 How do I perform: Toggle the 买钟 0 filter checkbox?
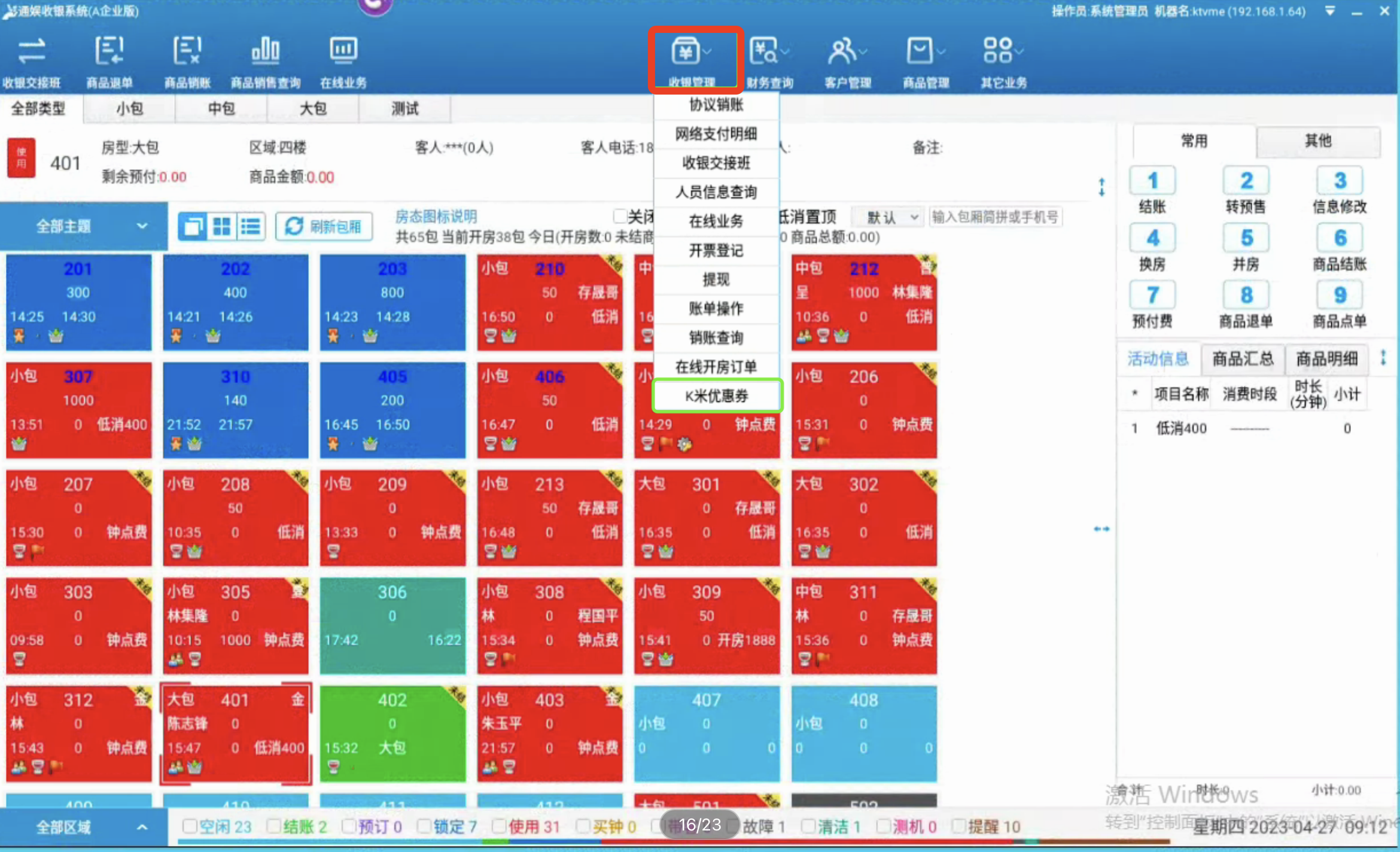pos(583,826)
